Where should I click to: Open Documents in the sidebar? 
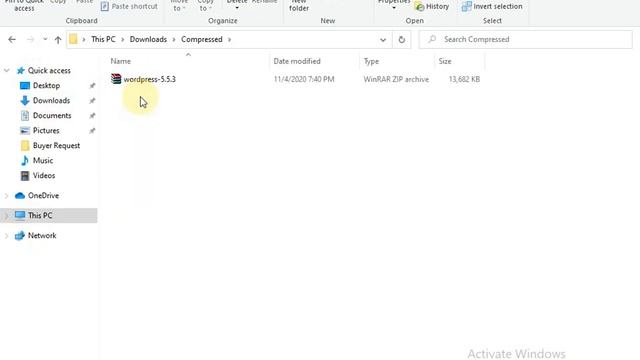[x=52, y=116]
